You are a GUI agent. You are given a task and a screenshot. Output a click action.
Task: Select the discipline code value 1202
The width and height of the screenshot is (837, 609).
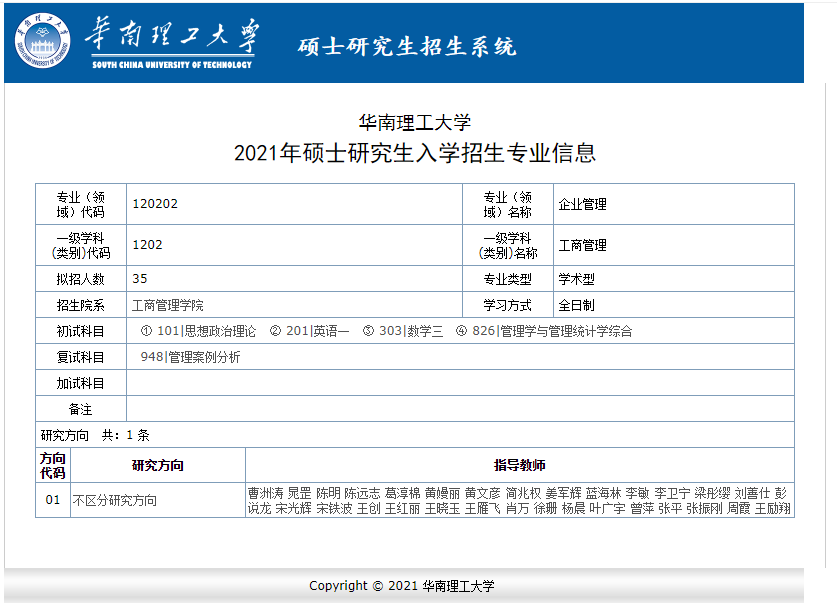147,245
